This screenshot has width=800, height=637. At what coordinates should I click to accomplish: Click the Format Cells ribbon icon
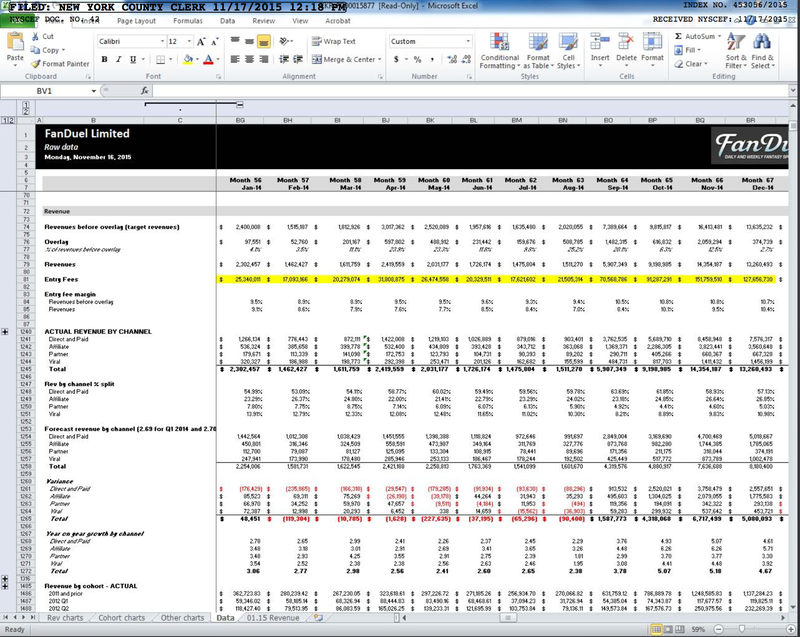pyautogui.click(x=652, y=42)
